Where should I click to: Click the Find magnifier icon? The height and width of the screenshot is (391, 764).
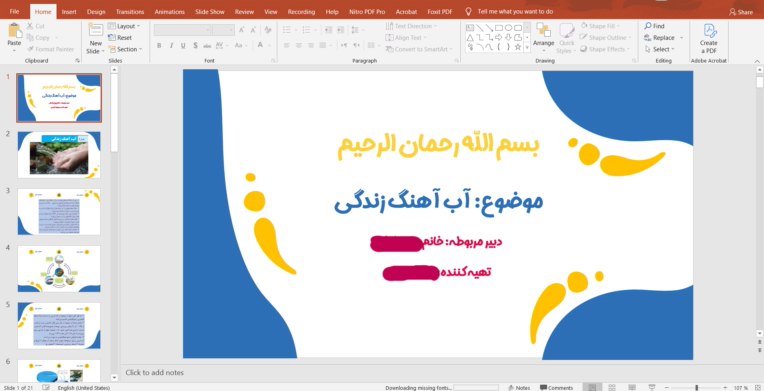(x=648, y=26)
